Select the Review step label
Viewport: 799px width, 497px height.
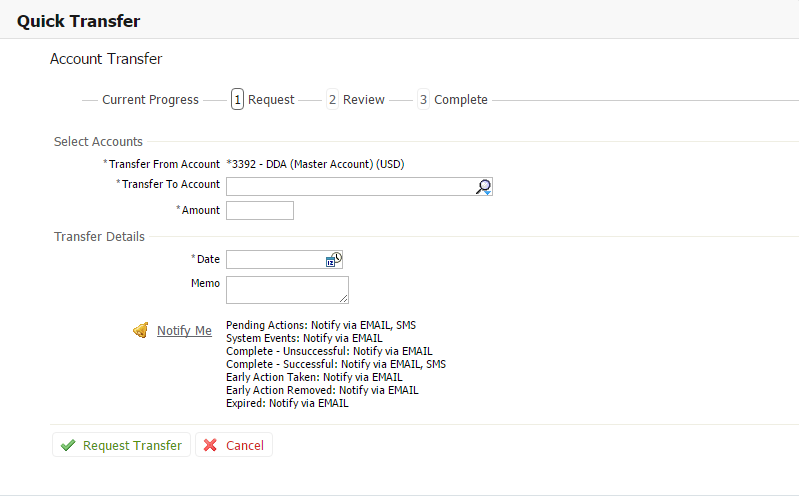tap(363, 100)
